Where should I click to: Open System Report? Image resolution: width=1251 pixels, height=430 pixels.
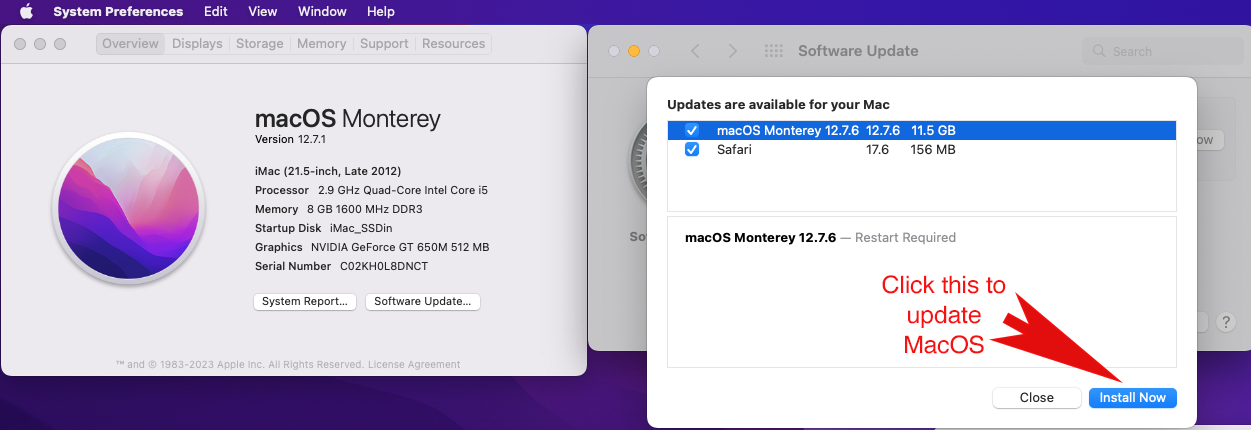tap(304, 302)
